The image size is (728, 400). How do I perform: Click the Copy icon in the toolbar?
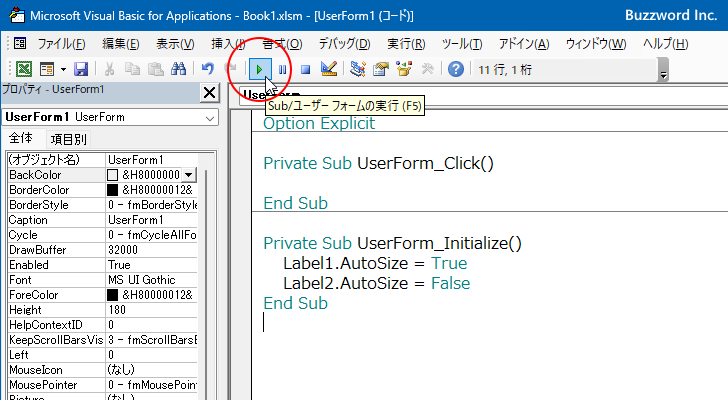point(132,70)
